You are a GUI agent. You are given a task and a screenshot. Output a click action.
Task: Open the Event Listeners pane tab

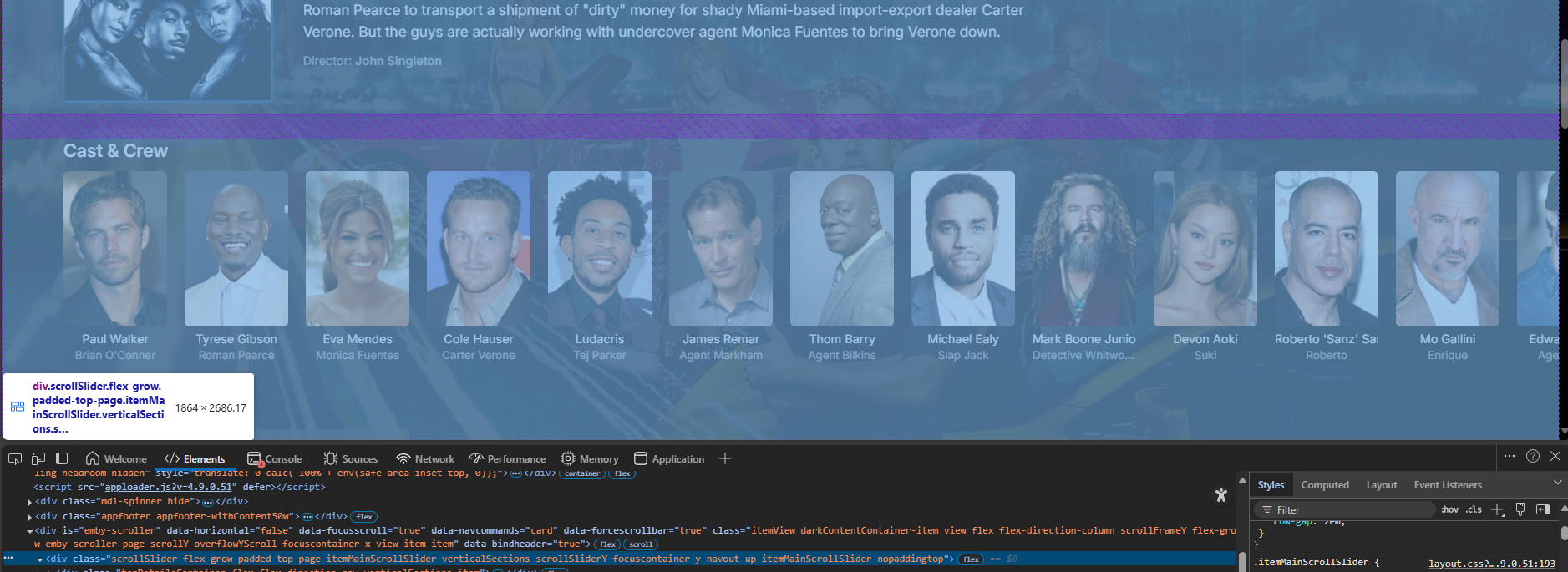pyautogui.click(x=1448, y=484)
